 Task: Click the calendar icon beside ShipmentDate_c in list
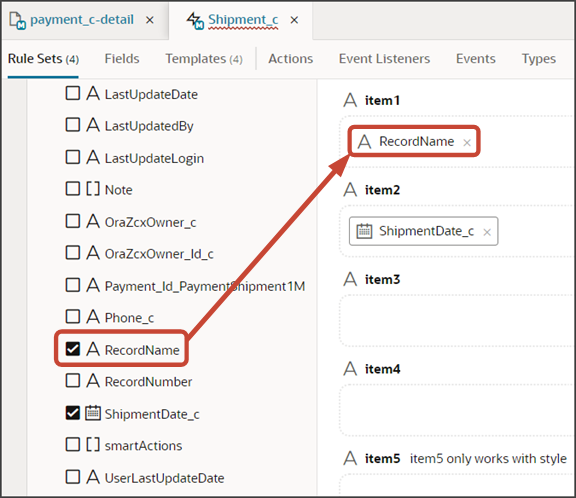pos(93,413)
